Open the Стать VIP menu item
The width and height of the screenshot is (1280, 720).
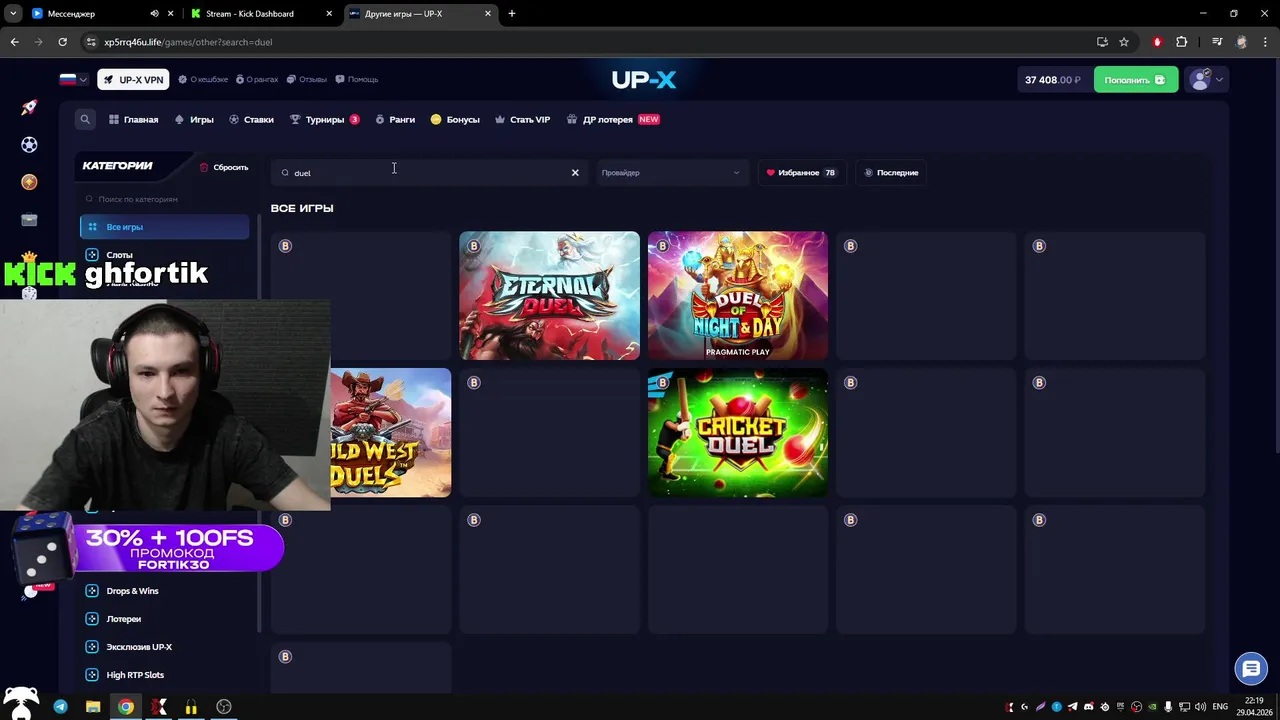[522, 119]
